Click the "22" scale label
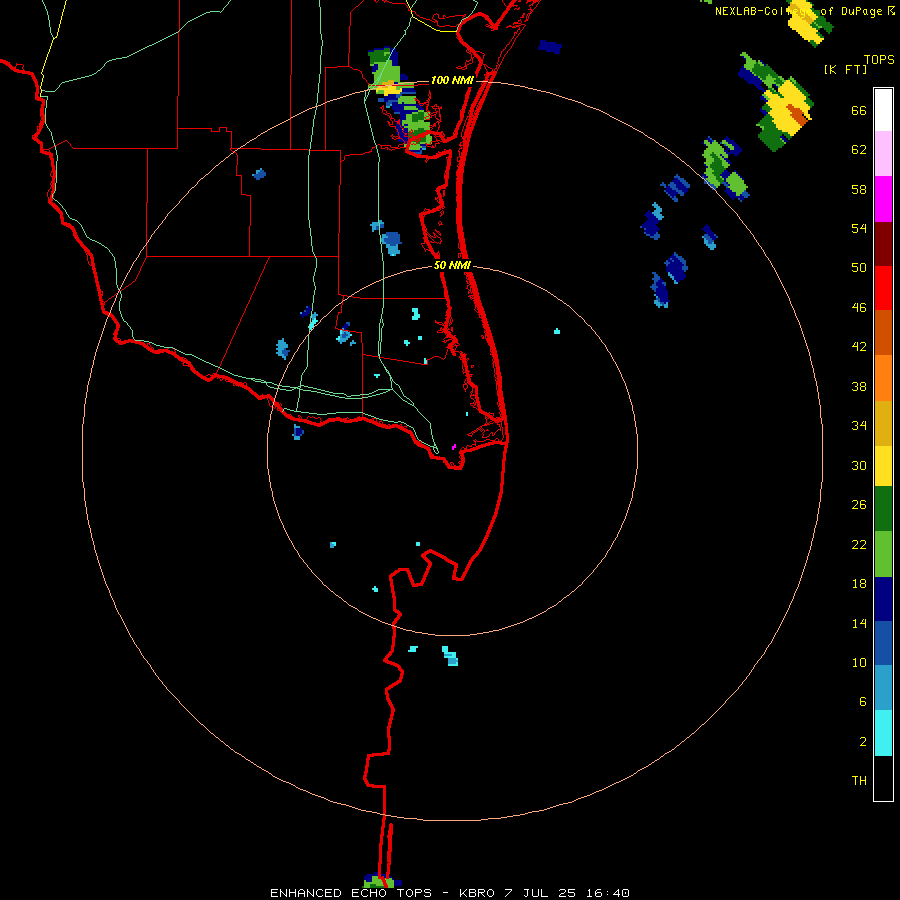Screen dimensions: 900x900 pyautogui.click(x=859, y=545)
